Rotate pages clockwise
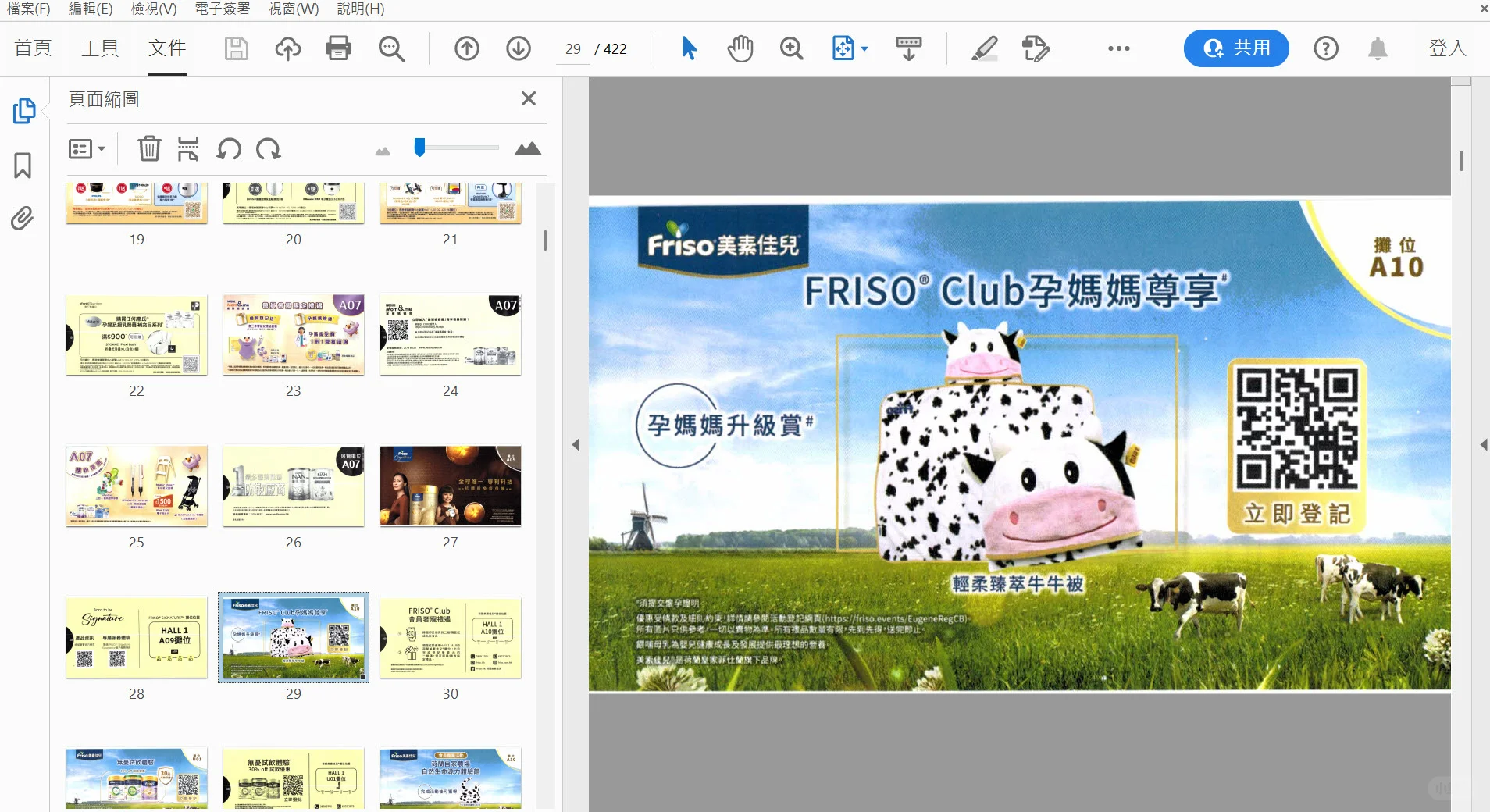Viewport: 1490px width, 812px height. (x=268, y=148)
